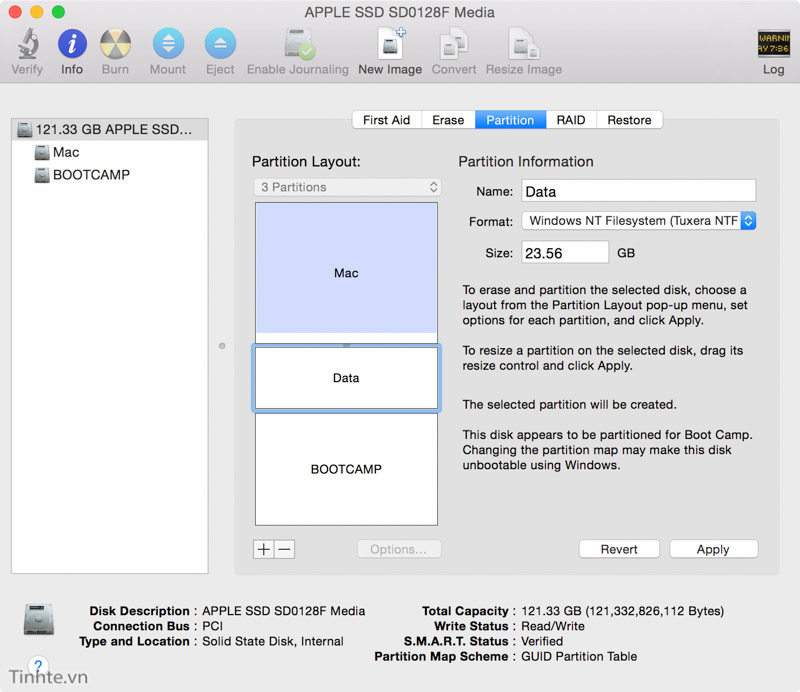
Task: Open the Log viewer icon
Action: point(773,44)
